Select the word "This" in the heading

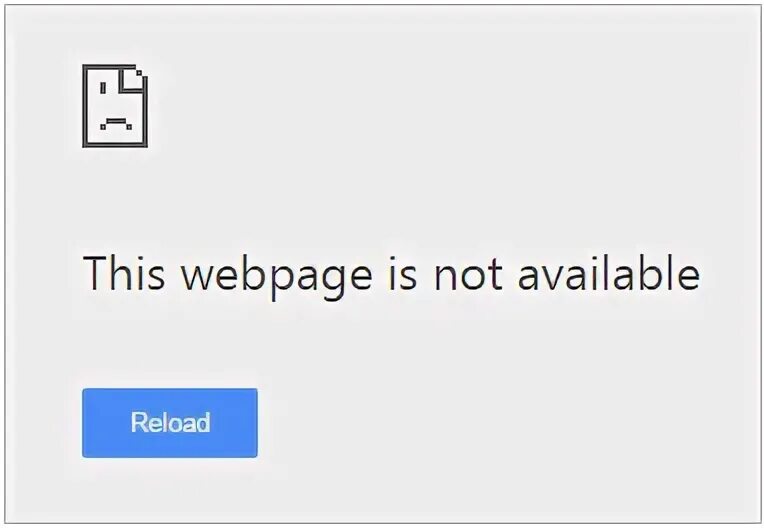124,272
